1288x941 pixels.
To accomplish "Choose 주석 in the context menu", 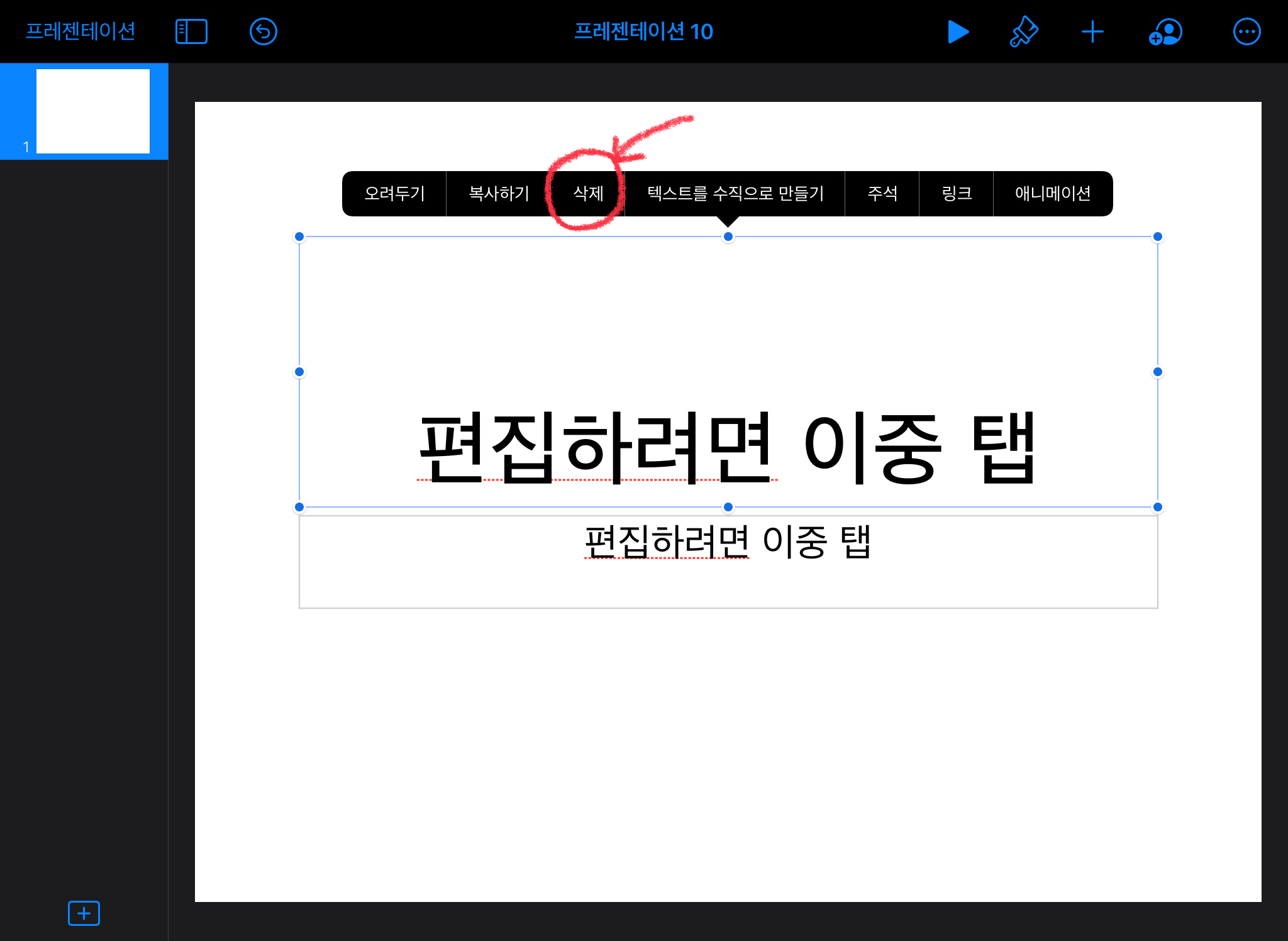I will [x=882, y=194].
